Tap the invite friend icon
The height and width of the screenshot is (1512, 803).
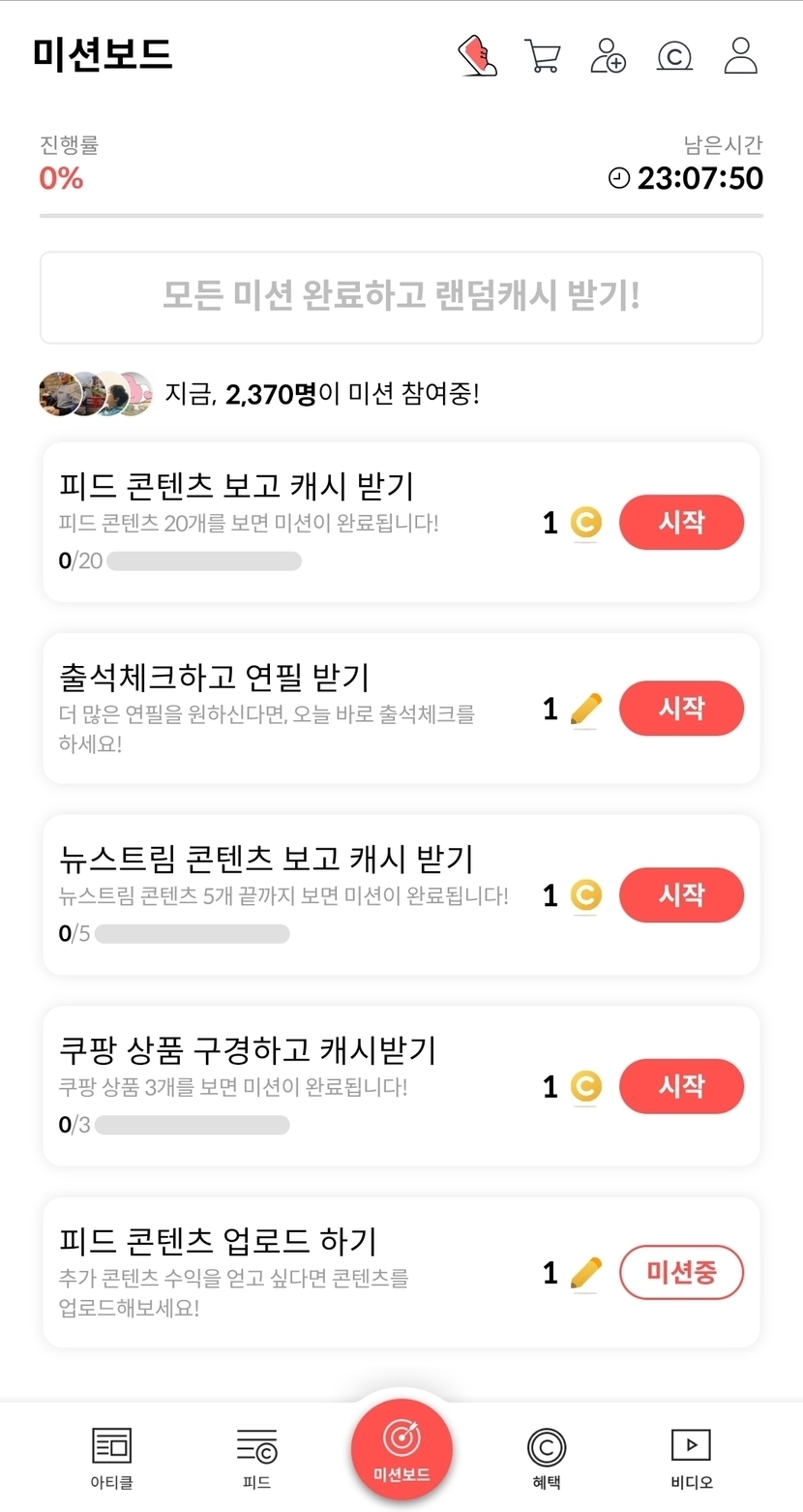[608, 55]
